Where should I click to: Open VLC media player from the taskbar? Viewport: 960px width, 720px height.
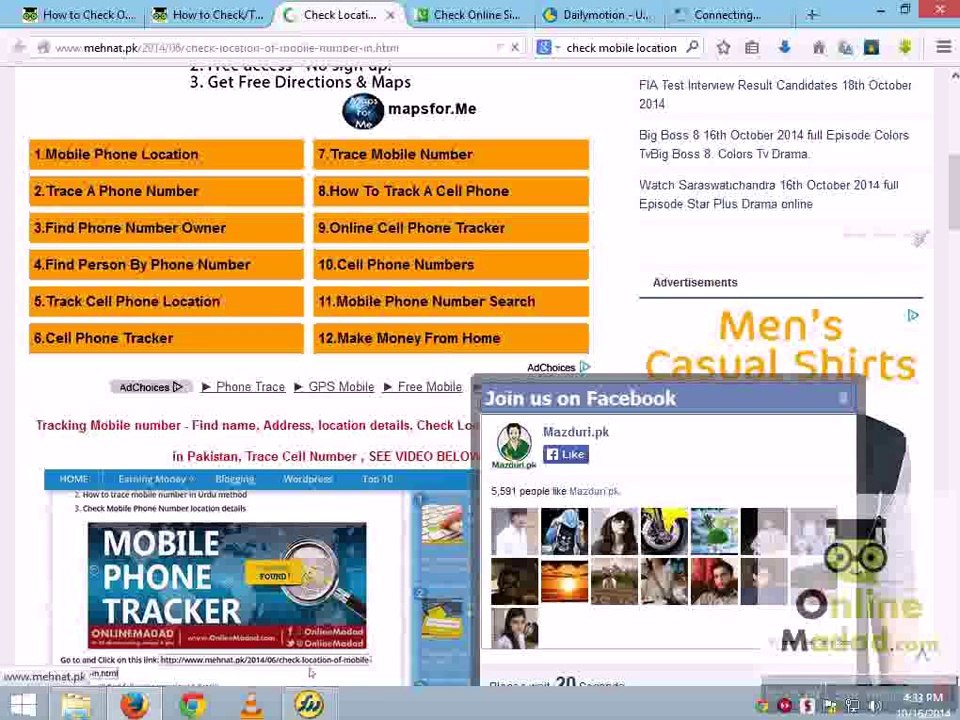251,704
